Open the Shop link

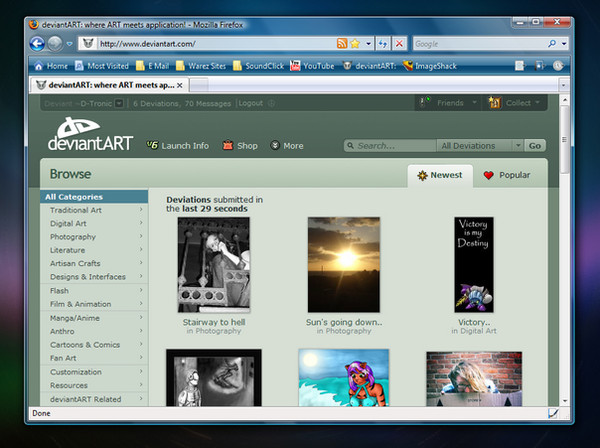(240, 145)
